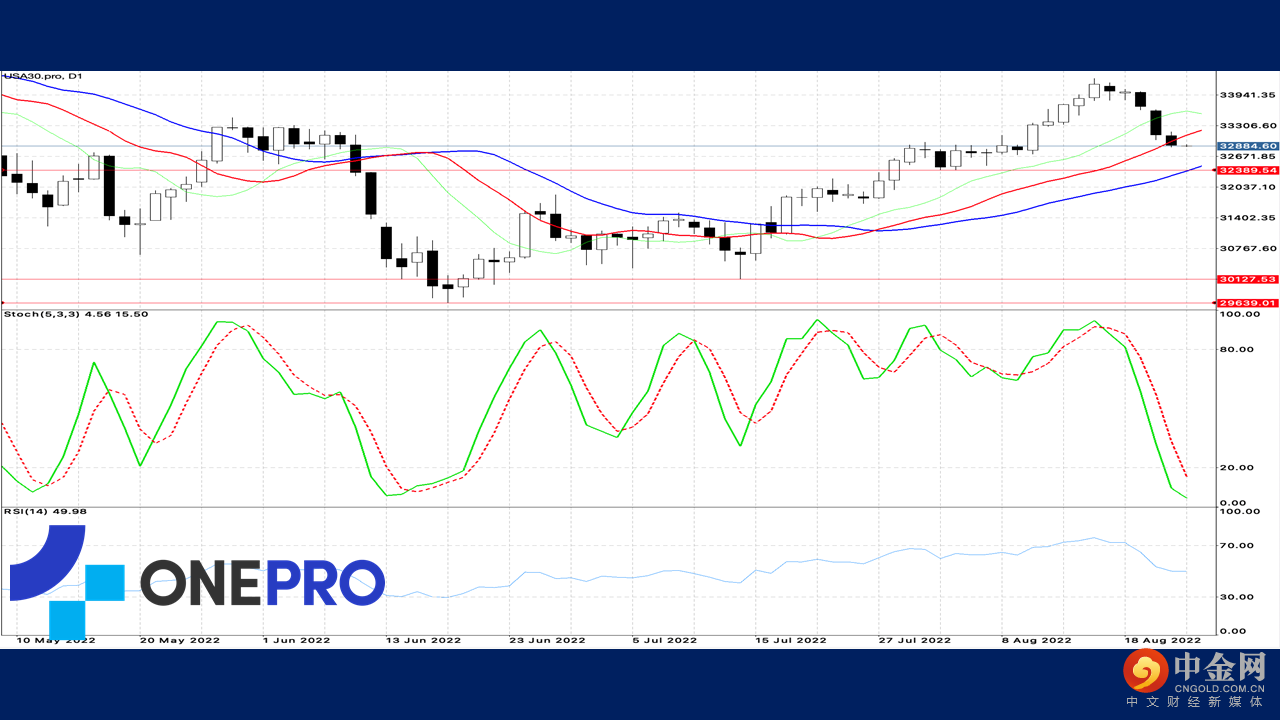1280x720 pixels.
Task: Click the Stoch panel 80.00 axis label
Action: (1237, 349)
